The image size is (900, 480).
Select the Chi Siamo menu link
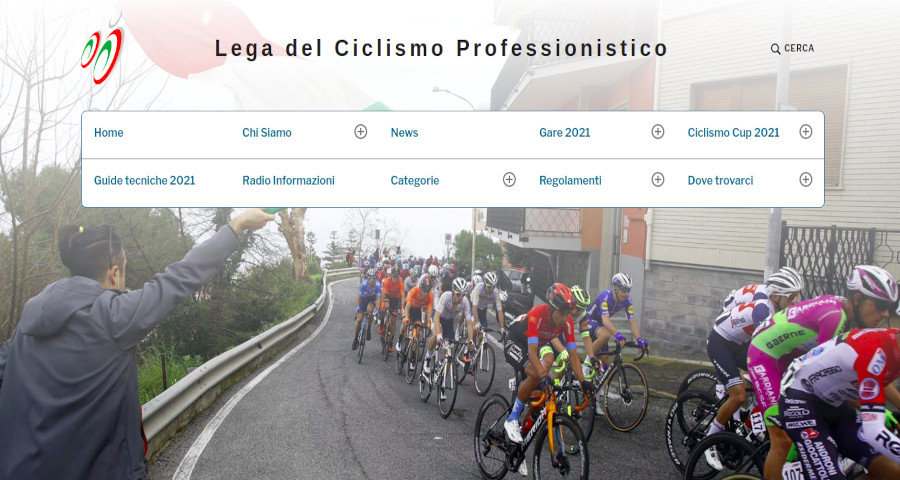click(x=267, y=133)
